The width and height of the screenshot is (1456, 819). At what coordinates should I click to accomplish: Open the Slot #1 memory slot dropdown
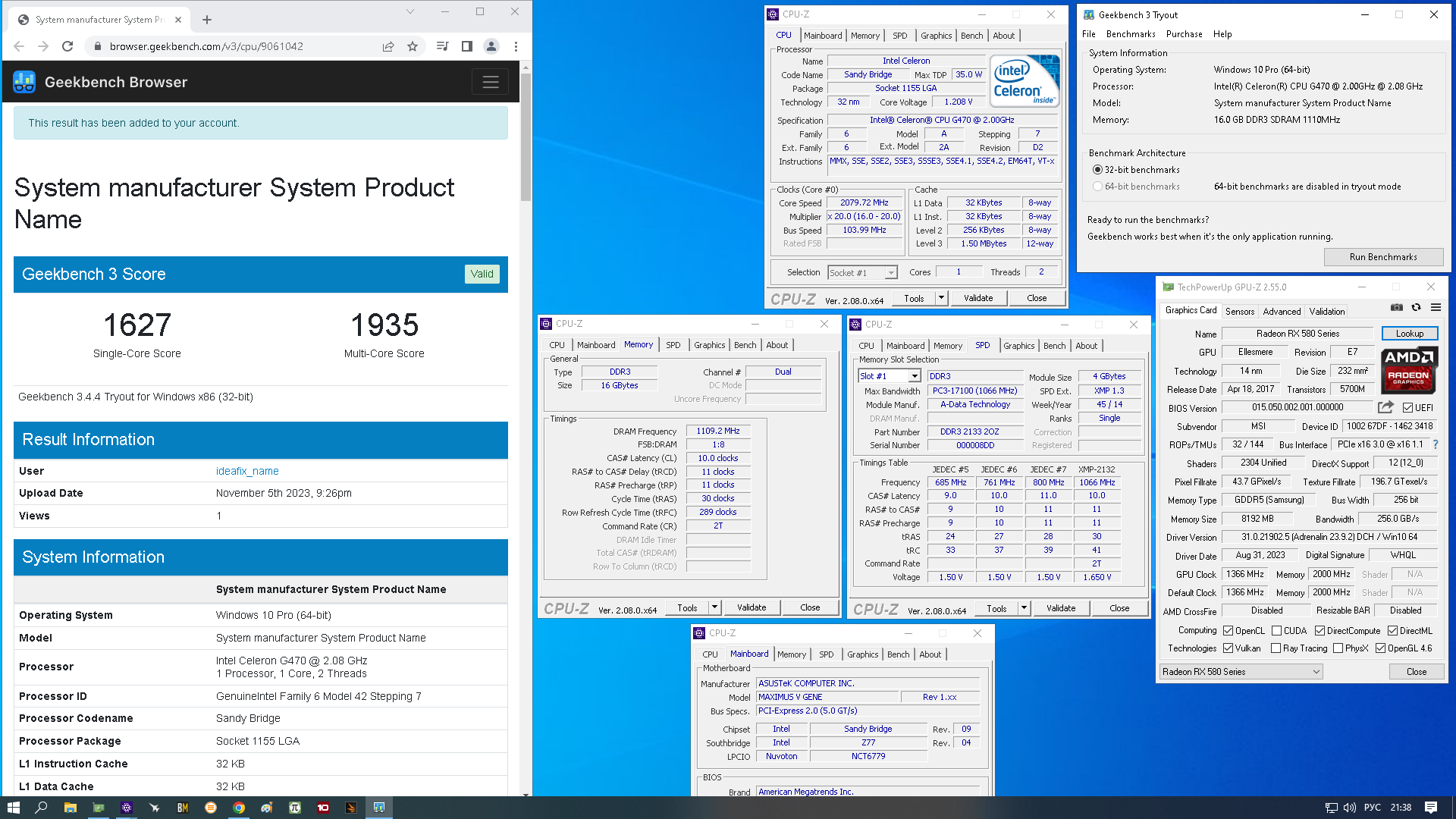point(889,376)
